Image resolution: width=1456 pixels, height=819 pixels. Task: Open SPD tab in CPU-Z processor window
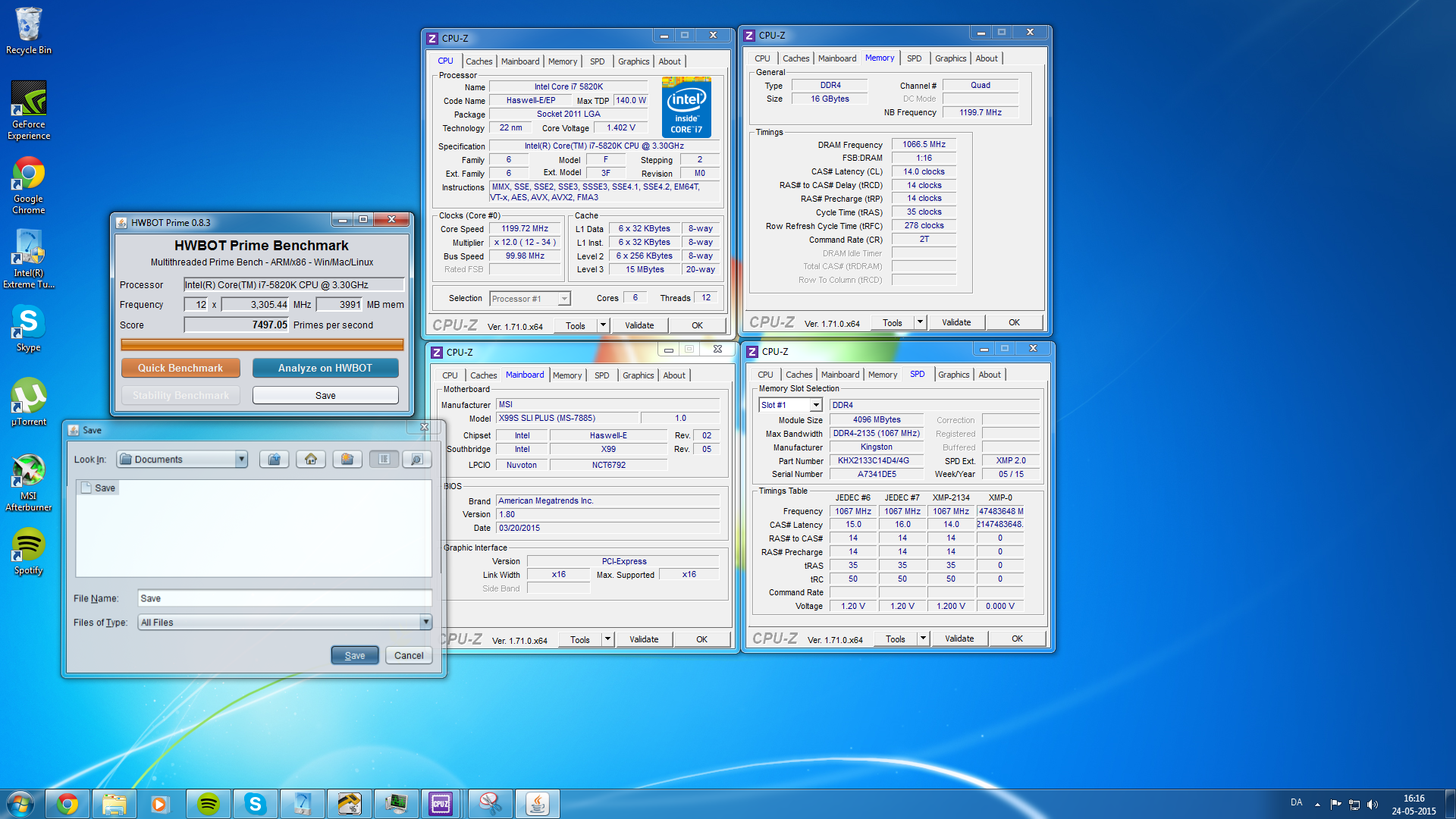click(598, 61)
